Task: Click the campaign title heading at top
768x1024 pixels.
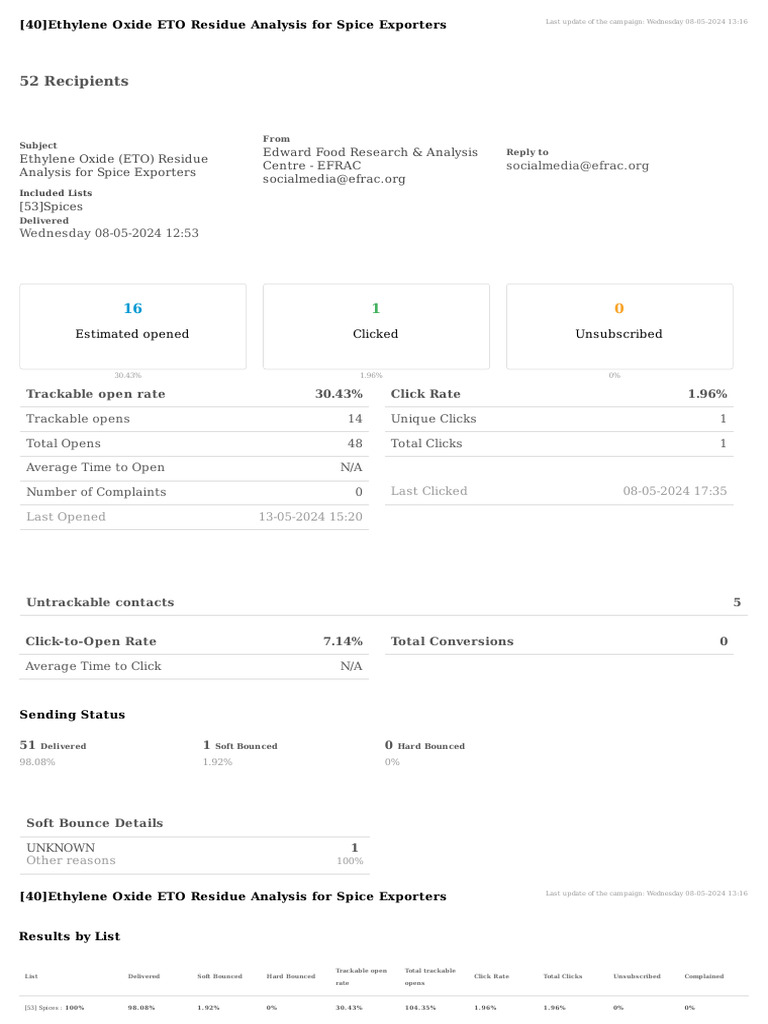Action: [x=233, y=25]
